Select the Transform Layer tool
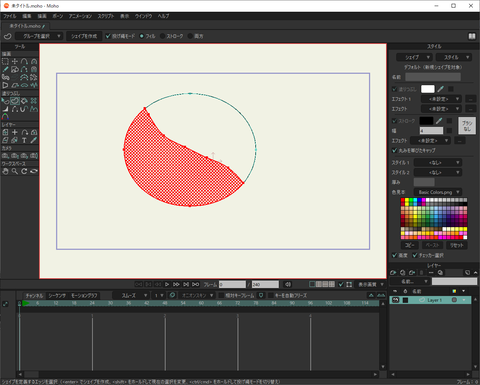The height and width of the screenshot is (385, 480). [x=15, y=132]
